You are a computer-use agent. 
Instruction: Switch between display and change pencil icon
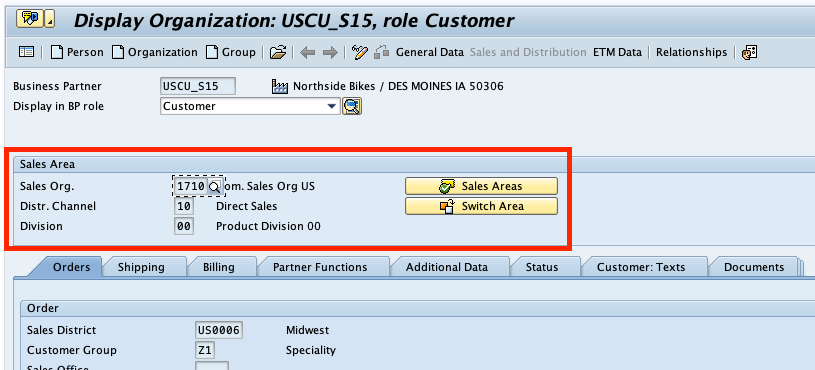(360, 52)
